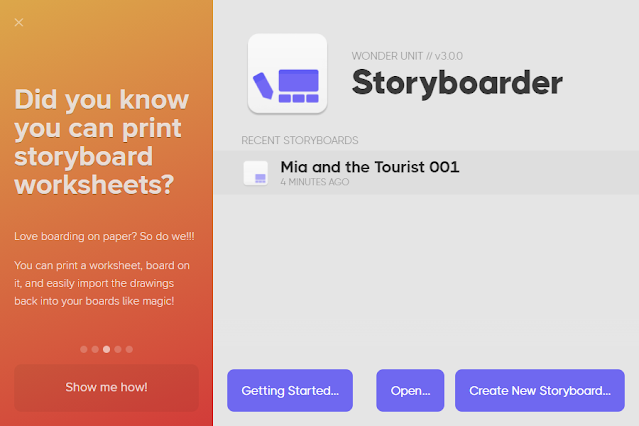Select the third tip pagination dot
The width and height of the screenshot is (639, 426).
106,349
